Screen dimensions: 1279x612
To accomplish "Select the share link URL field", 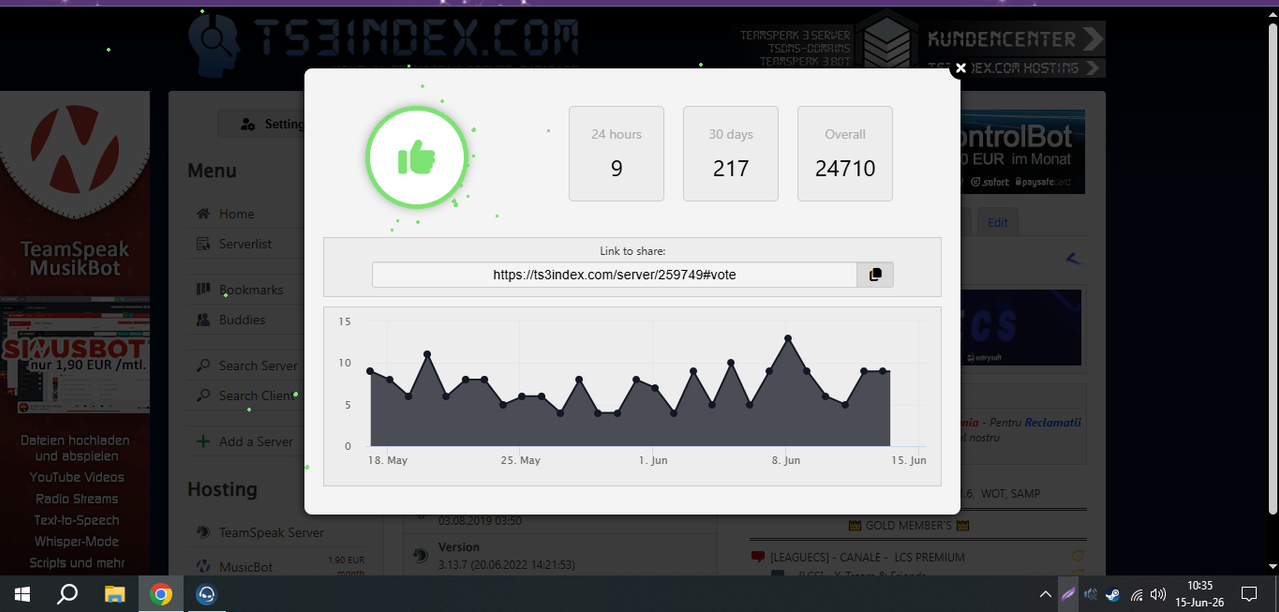I will point(614,274).
